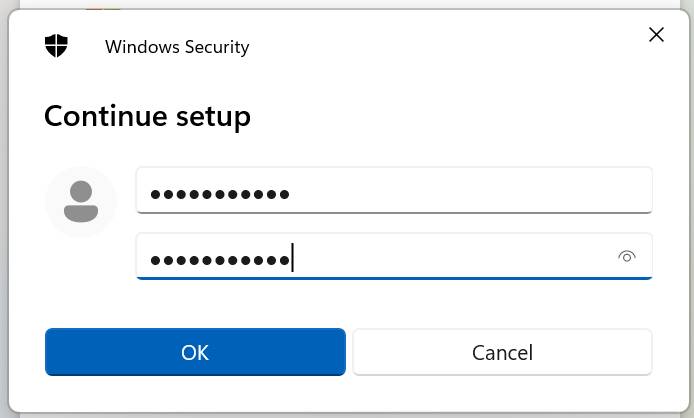Click the Windows Security shield icon
Image resolution: width=694 pixels, height=418 pixels.
tap(56, 46)
